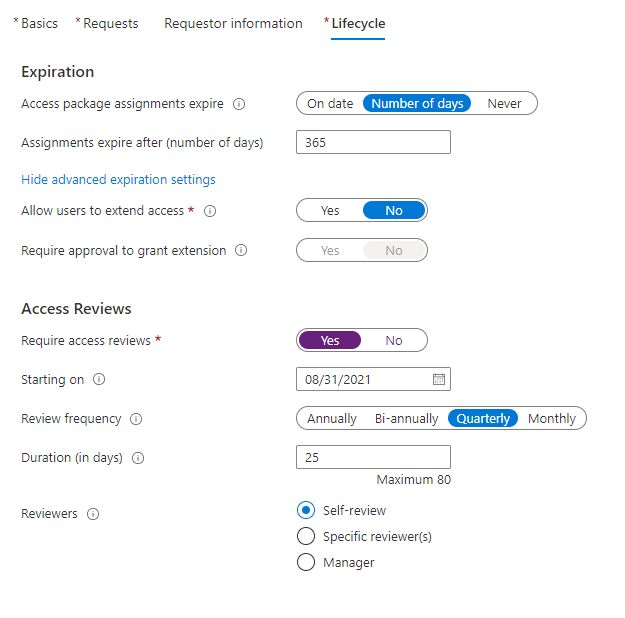Select the Self-review radio button
625x618 pixels.
(306, 510)
